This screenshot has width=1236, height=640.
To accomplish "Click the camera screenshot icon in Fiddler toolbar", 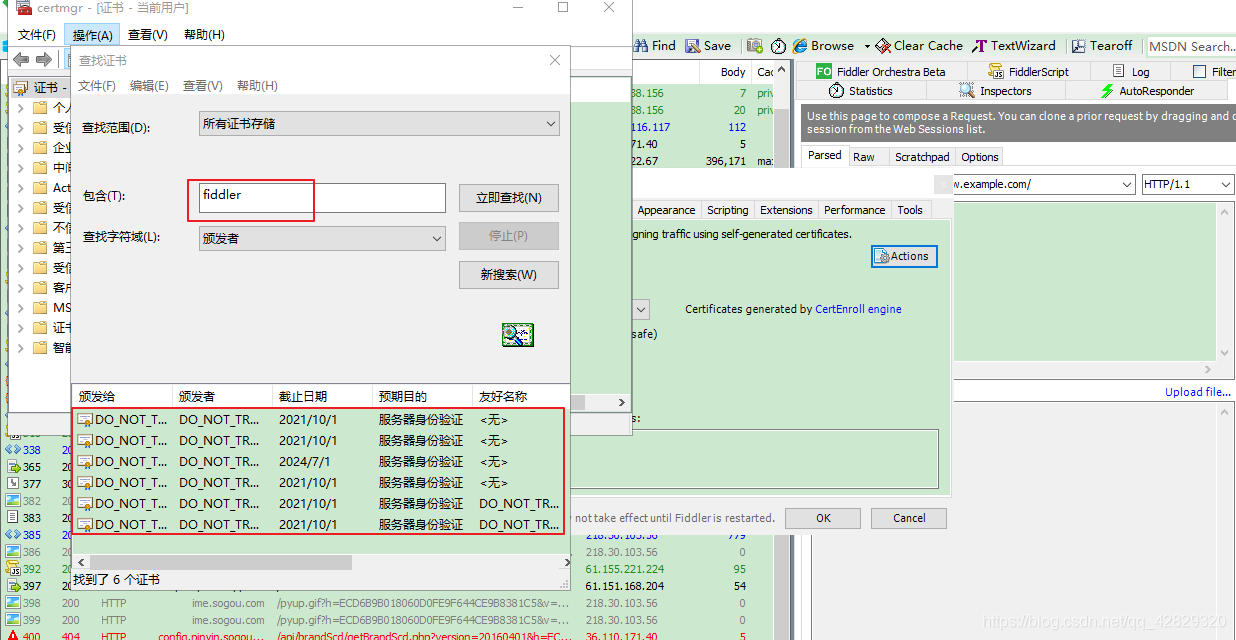I will pyautogui.click(x=754, y=46).
